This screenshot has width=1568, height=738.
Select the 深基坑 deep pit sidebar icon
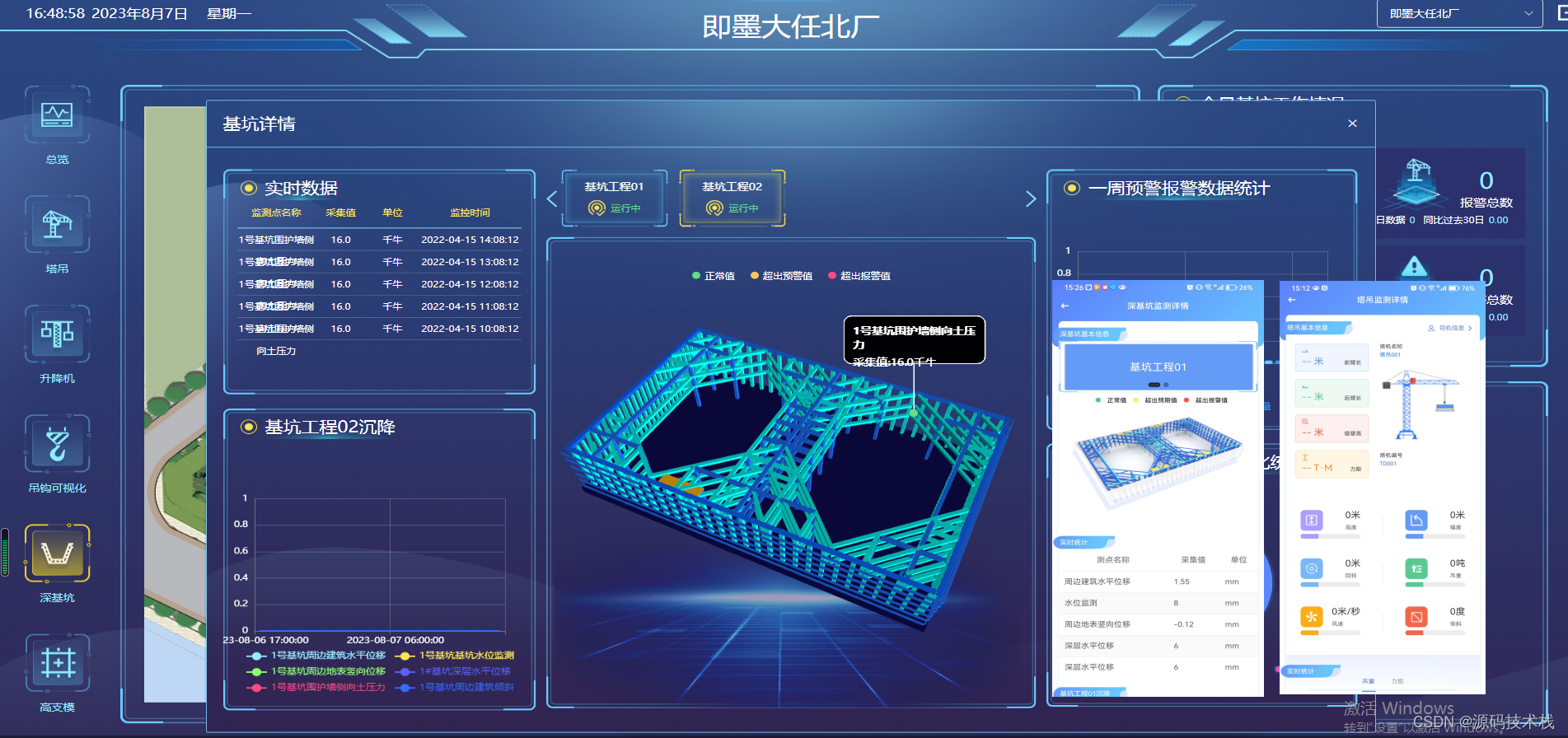coord(57,553)
